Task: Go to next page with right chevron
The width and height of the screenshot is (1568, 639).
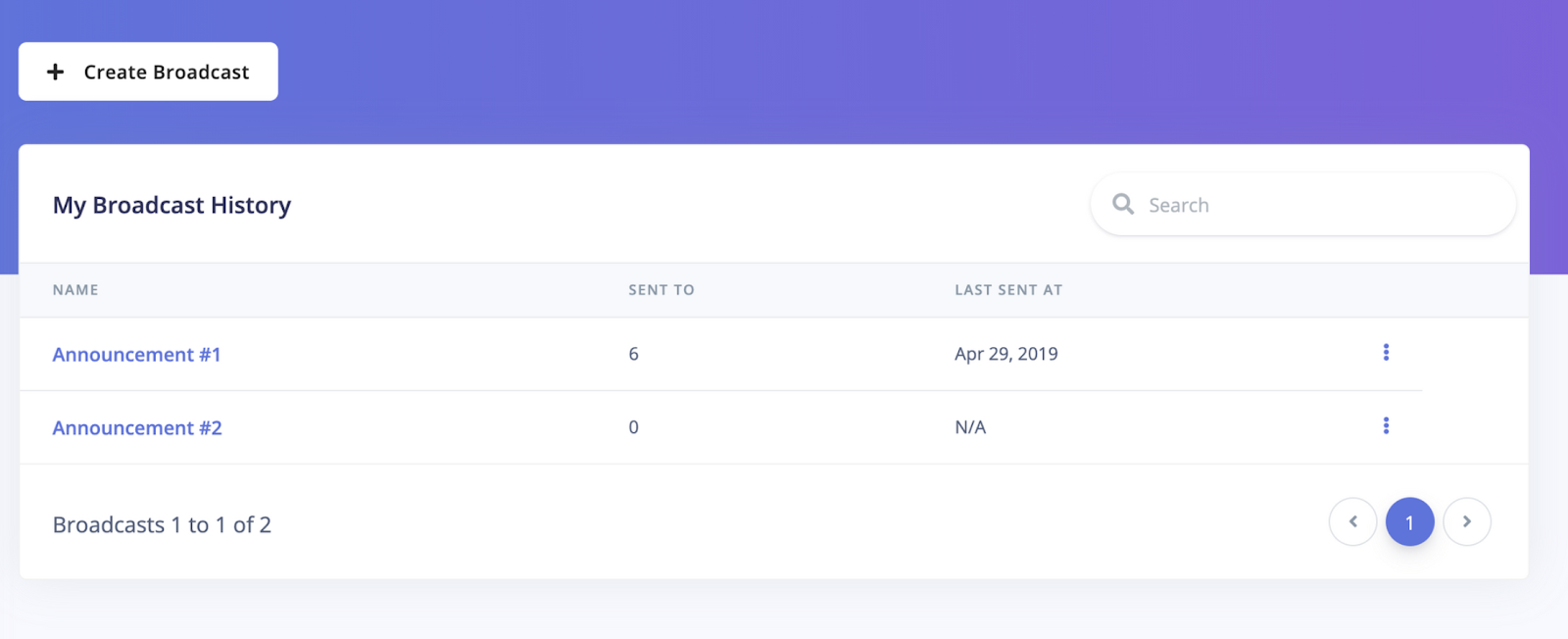Action: pos(1467,522)
